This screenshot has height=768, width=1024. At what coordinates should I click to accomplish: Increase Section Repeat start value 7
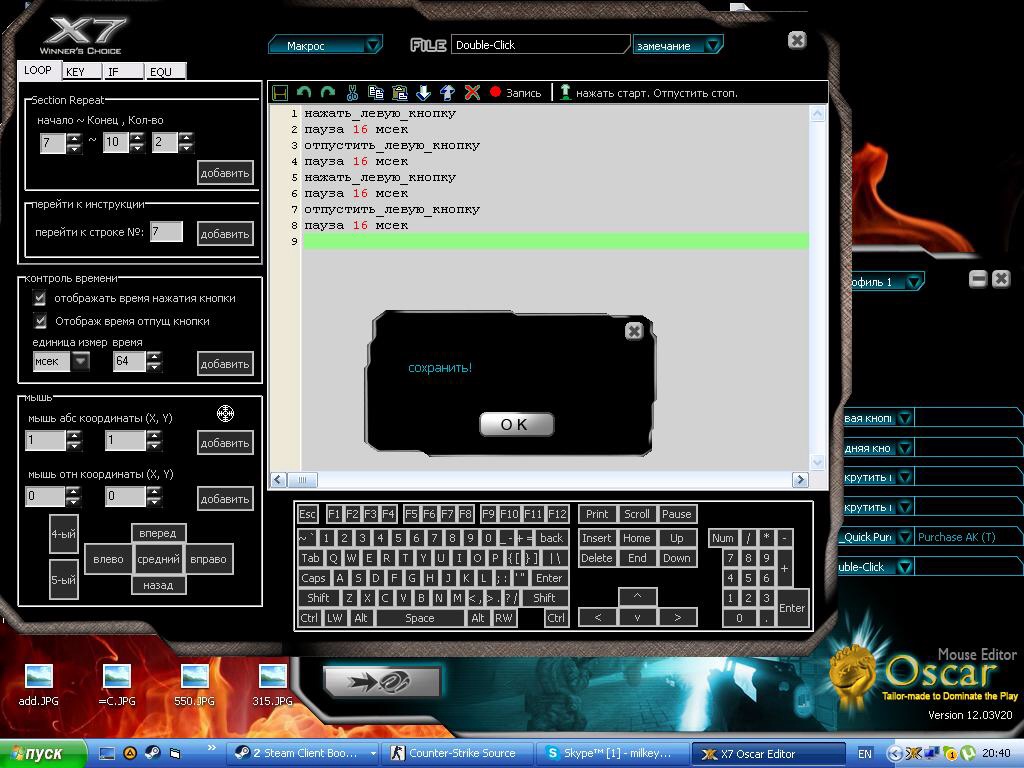74,137
